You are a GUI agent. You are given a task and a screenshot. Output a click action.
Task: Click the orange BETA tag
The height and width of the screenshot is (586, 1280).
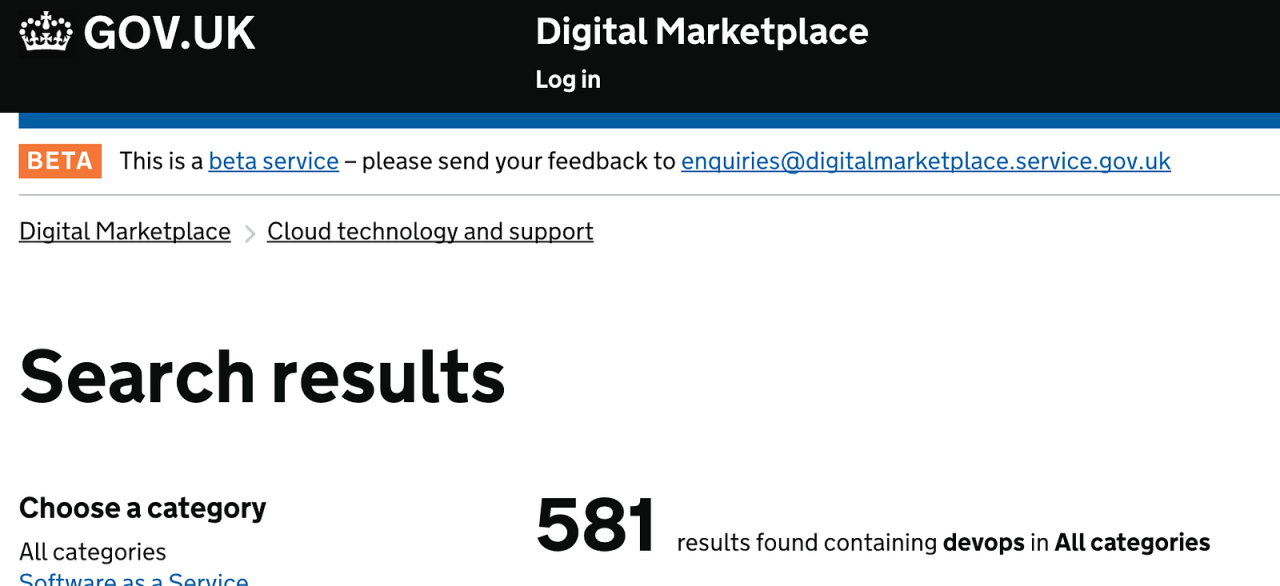click(60, 161)
